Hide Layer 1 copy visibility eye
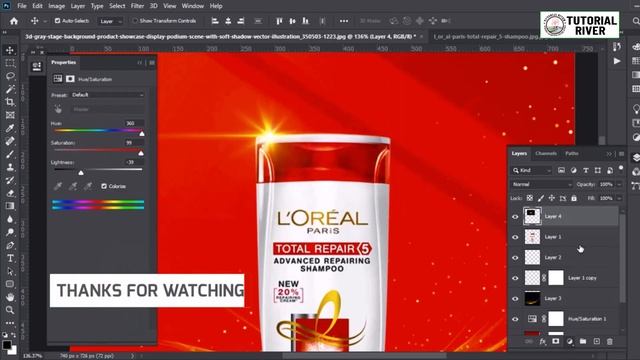 click(515, 278)
